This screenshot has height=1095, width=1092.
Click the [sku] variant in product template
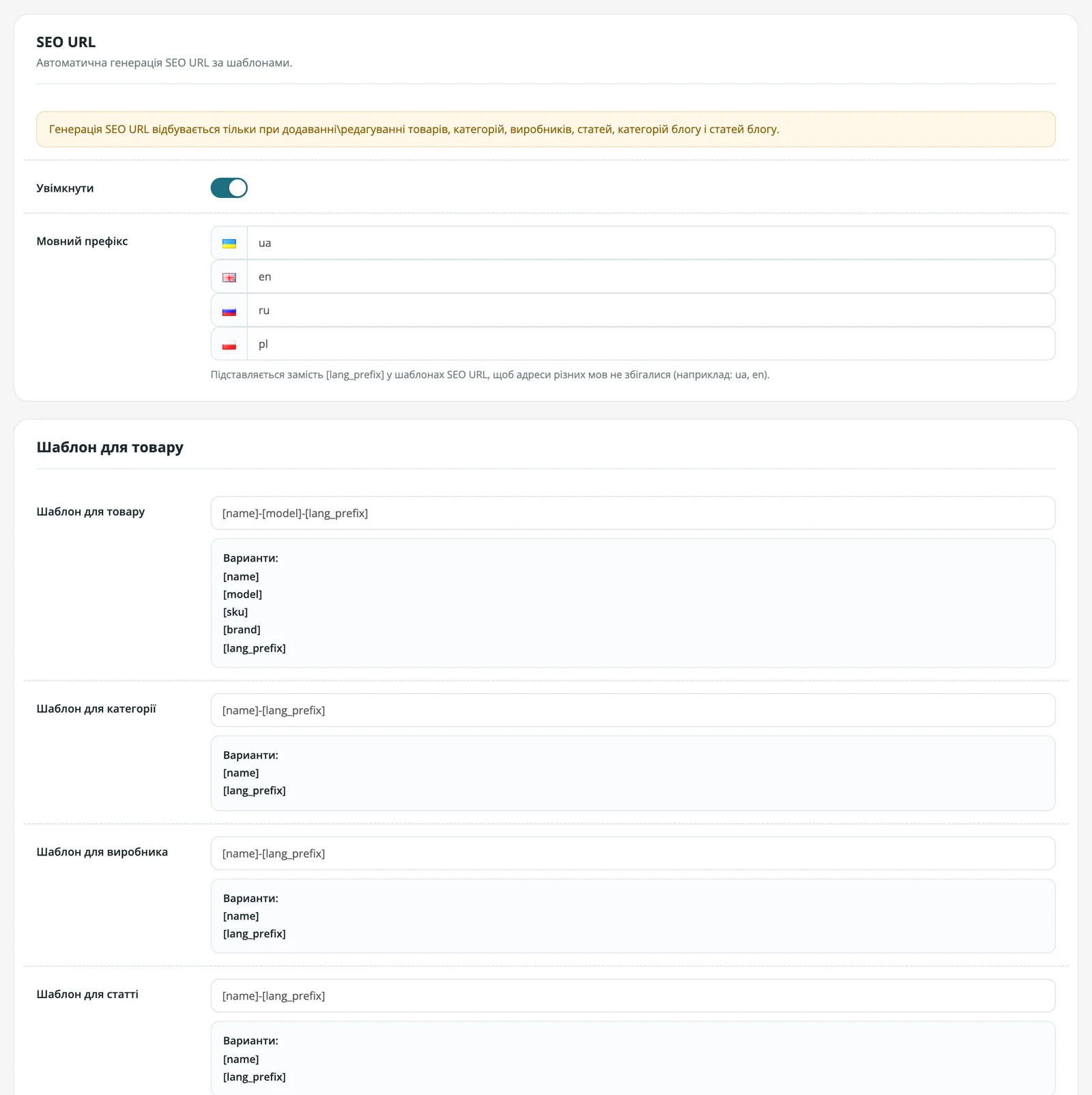tap(235, 612)
